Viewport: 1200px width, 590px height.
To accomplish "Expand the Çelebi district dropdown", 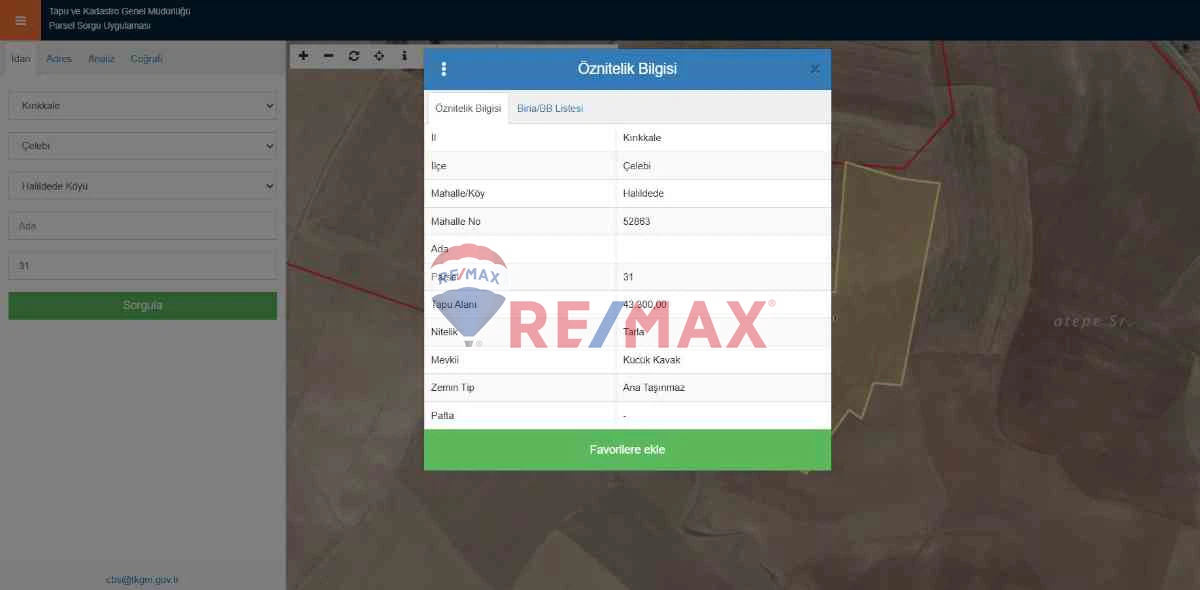I will (143, 146).
